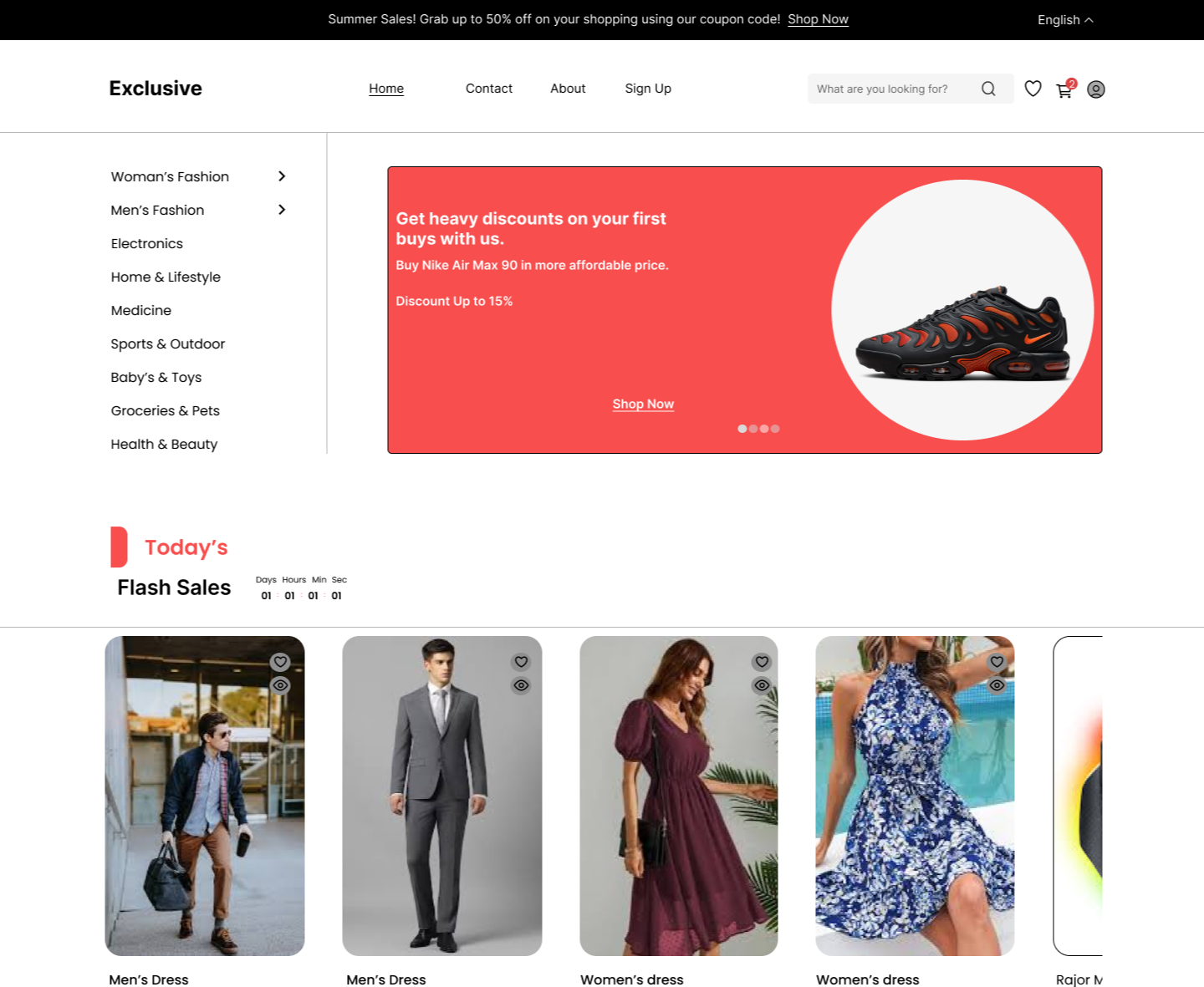The image size is (1204, 987).
Task: Quick view the gray suit via eye icon
Action: coord(521,685)
